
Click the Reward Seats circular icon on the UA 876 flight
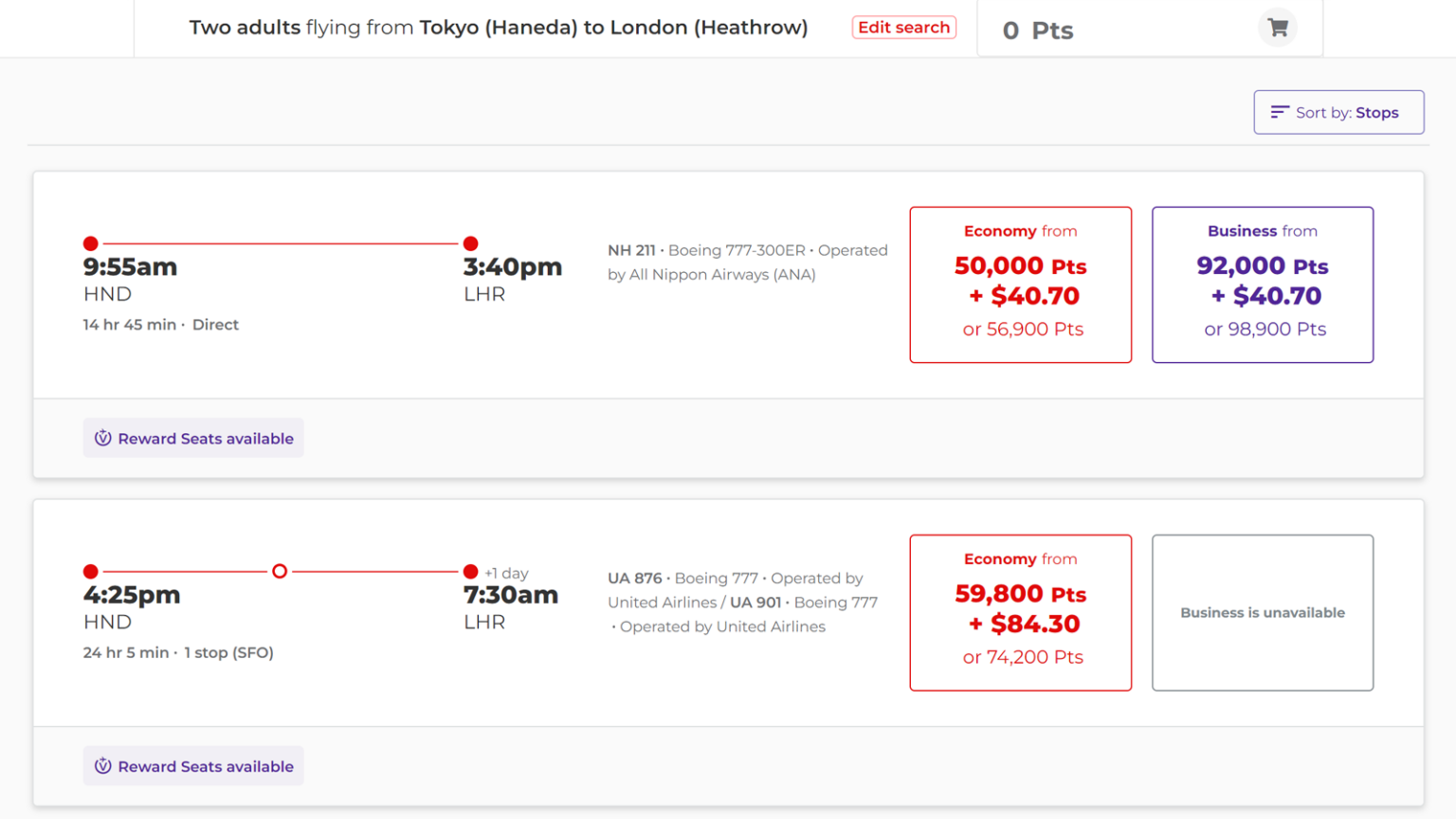(x=104, y=766)
